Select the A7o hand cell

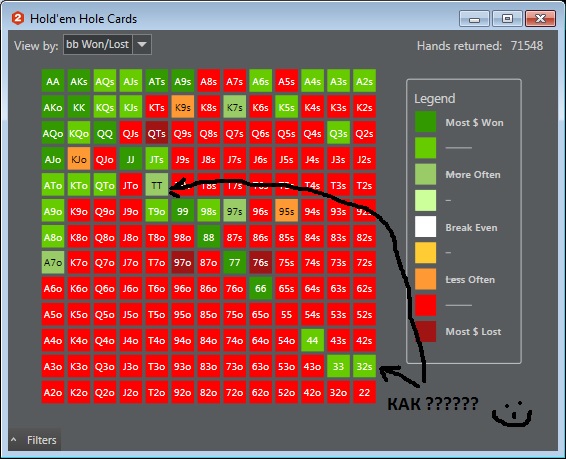click(x=53, y=262)
